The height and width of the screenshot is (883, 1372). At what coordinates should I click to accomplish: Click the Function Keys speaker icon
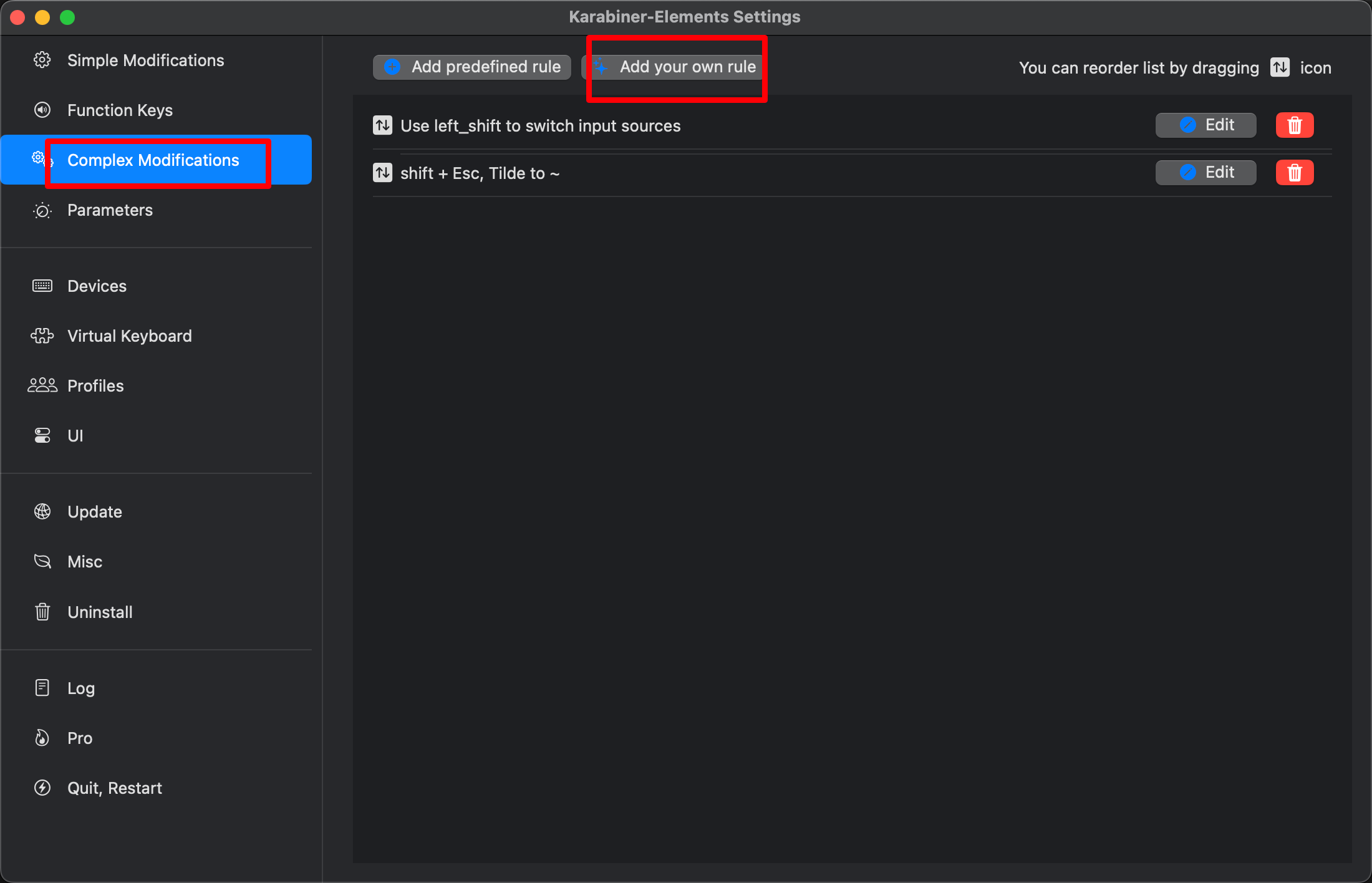[42, 110]
